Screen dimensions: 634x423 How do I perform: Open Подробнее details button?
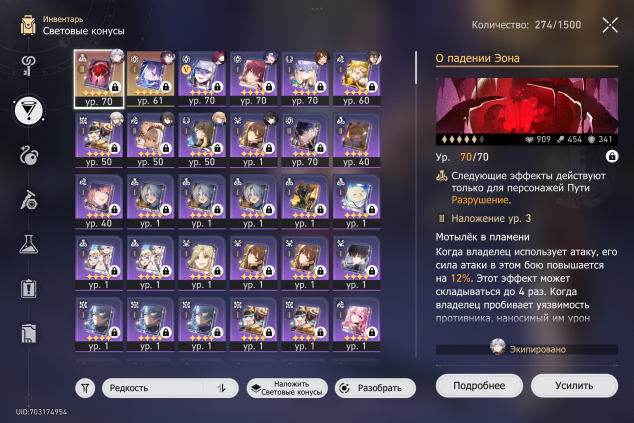[x=479, y=385]
